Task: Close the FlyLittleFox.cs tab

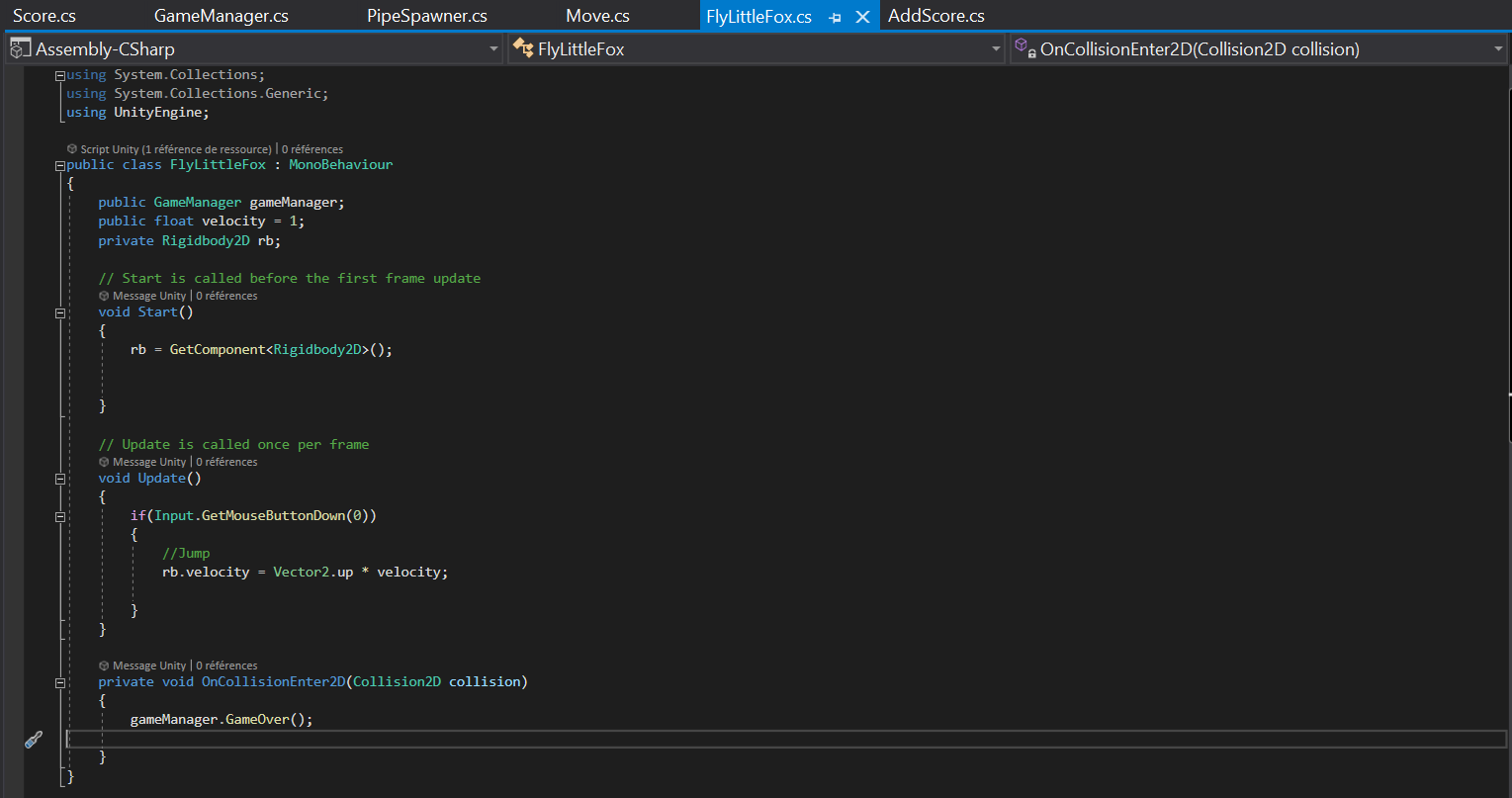Action: 862,17
